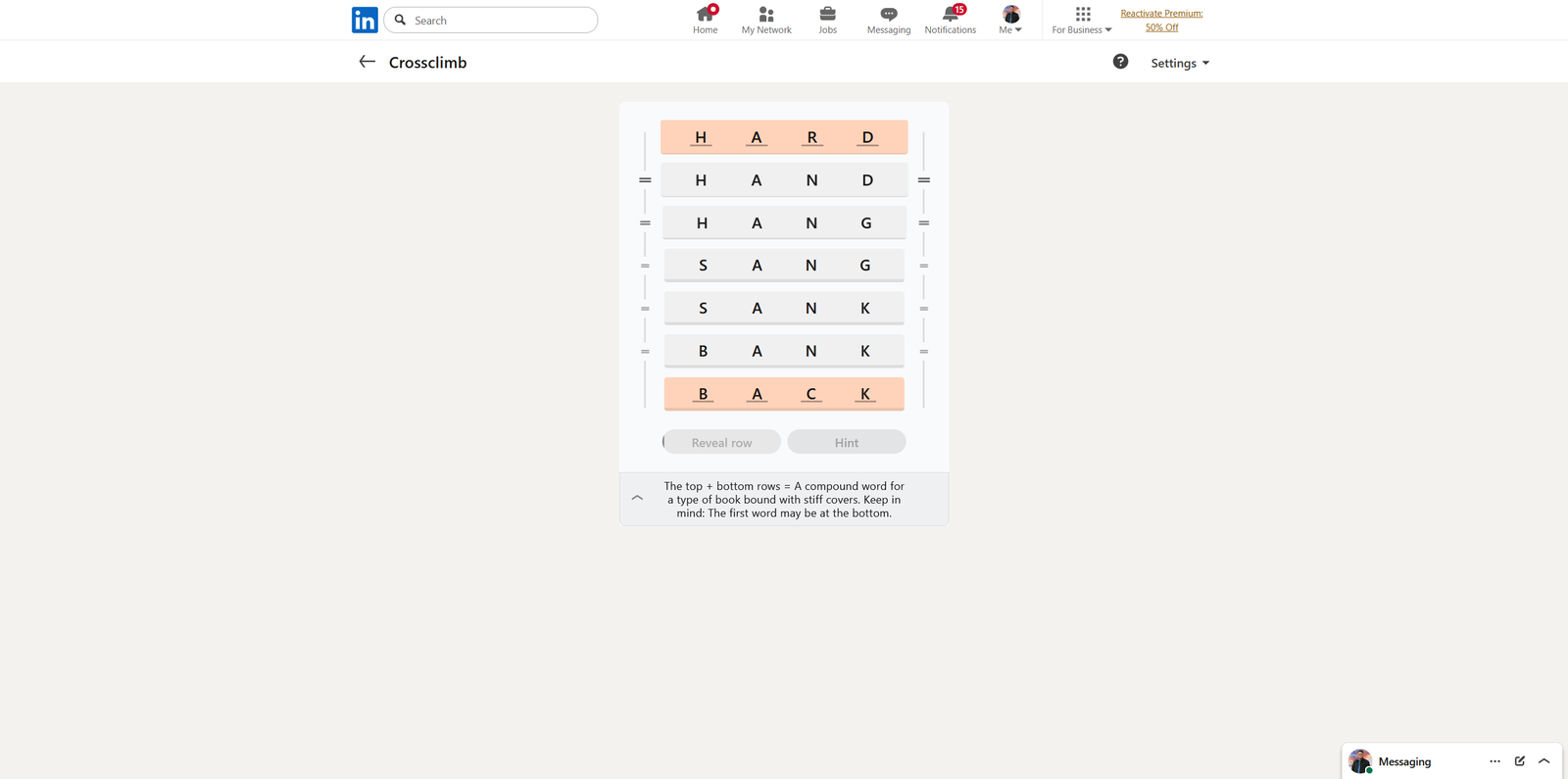The image size is (1568, 779).
Task: Click the compound word clue text
Action: tap(784, 500)
